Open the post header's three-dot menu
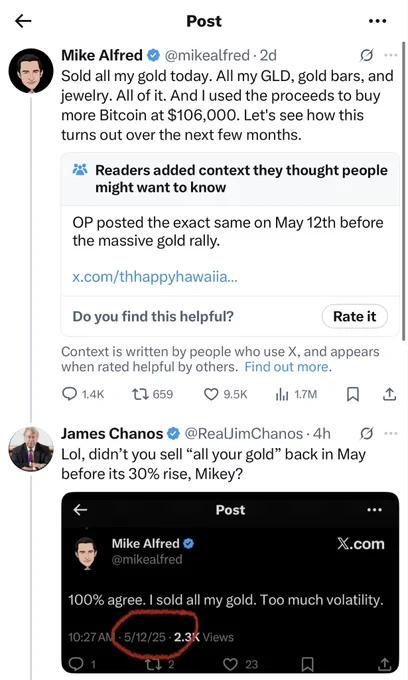The height and width of the screenshot is (680, 408). point(377,21)
